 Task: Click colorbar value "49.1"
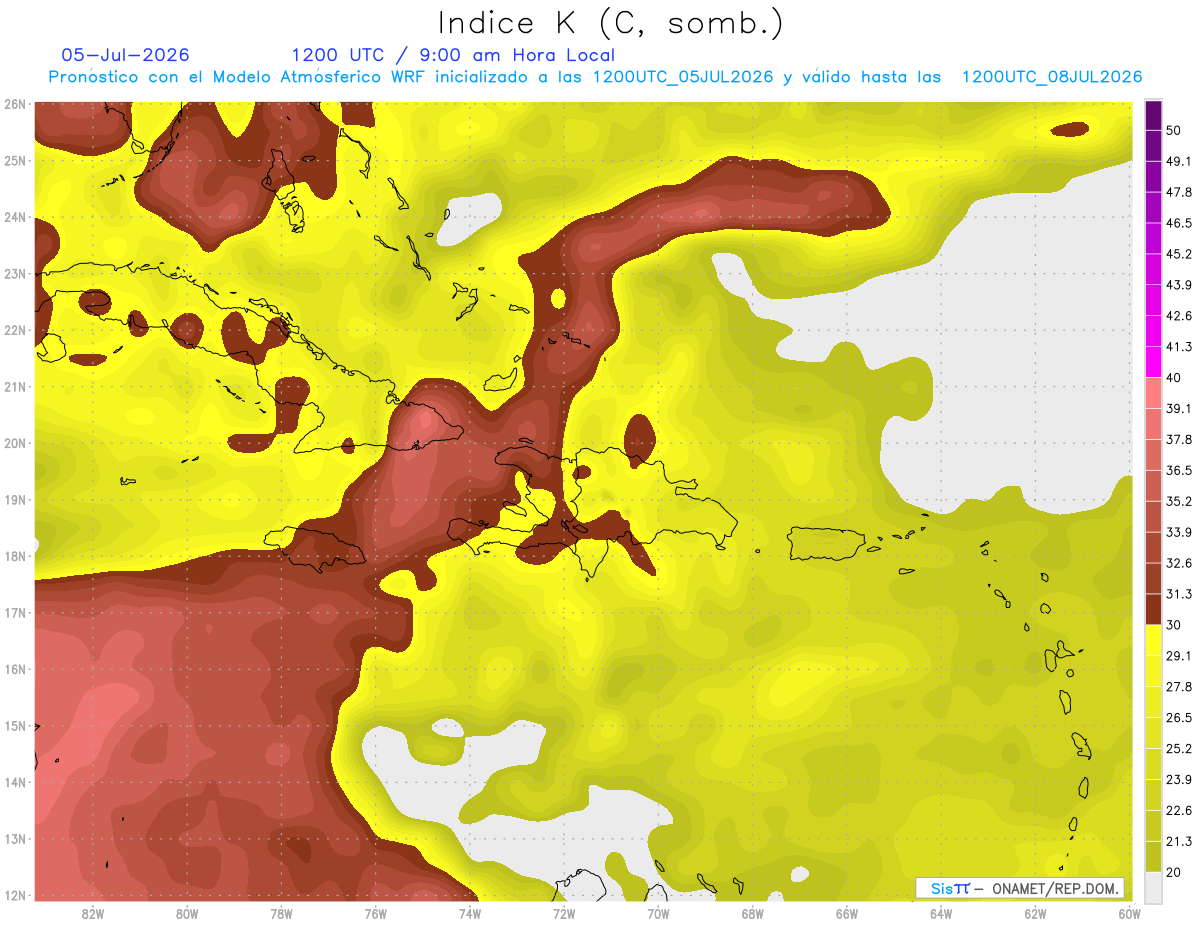[x=1179, y=161]
